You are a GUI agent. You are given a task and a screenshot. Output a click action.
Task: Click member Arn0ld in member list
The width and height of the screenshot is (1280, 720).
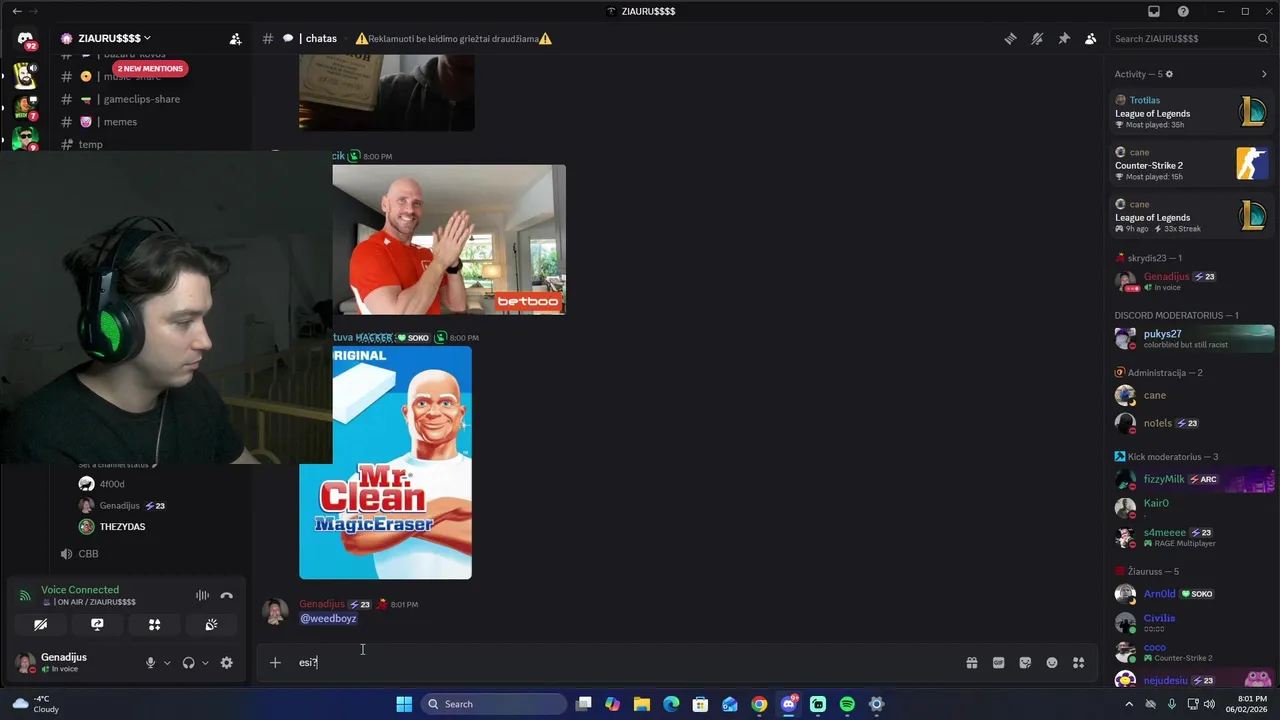(x=1192, y=594)
